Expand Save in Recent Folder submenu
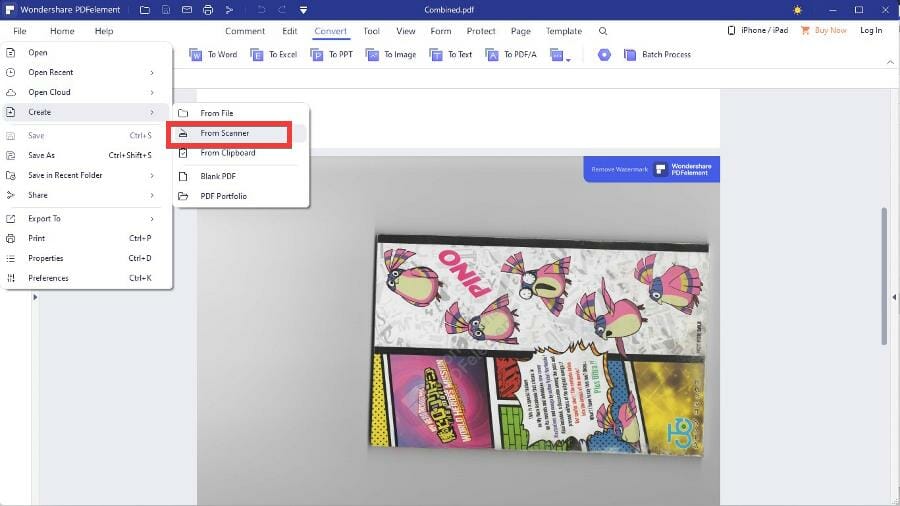 (86, 176)
